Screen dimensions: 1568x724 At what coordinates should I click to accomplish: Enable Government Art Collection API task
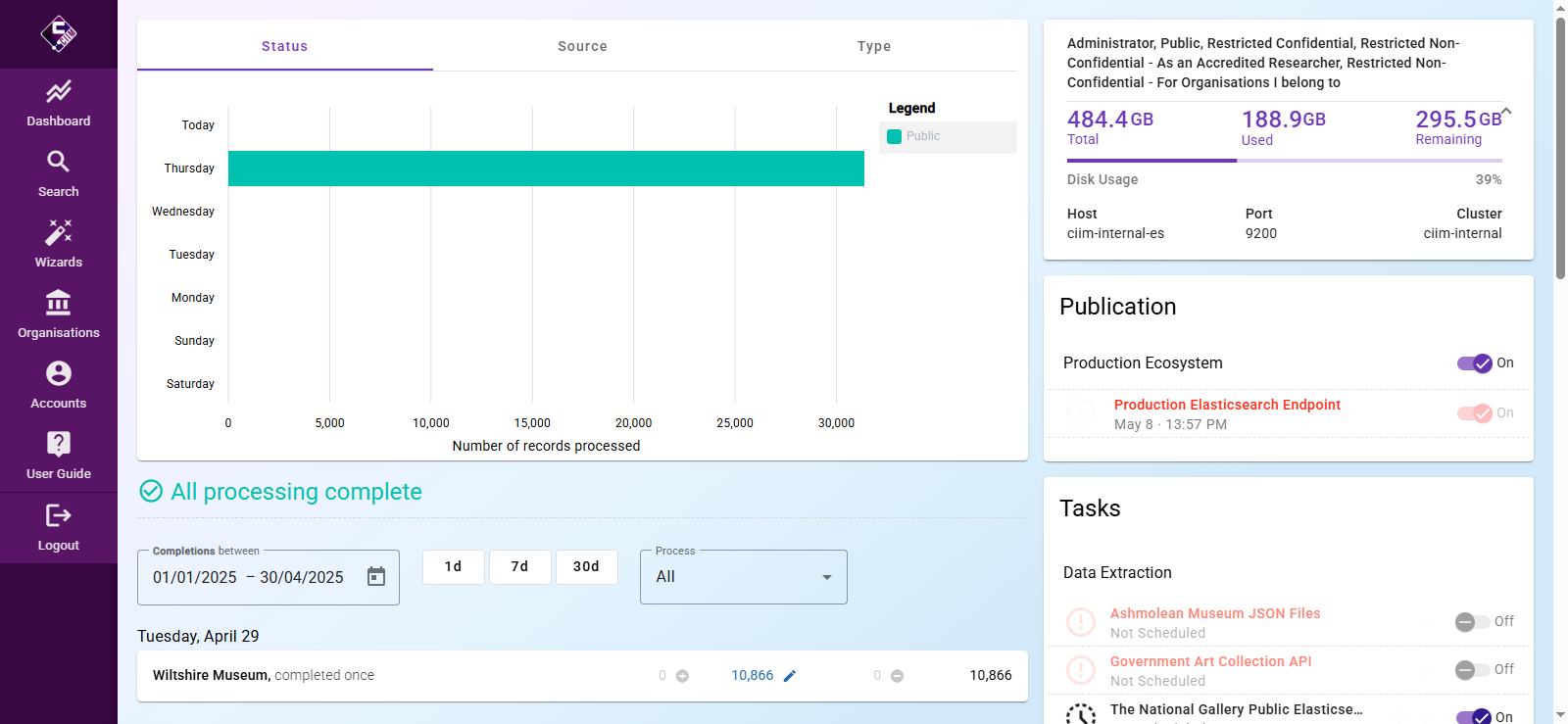[x=1472, y=670]
